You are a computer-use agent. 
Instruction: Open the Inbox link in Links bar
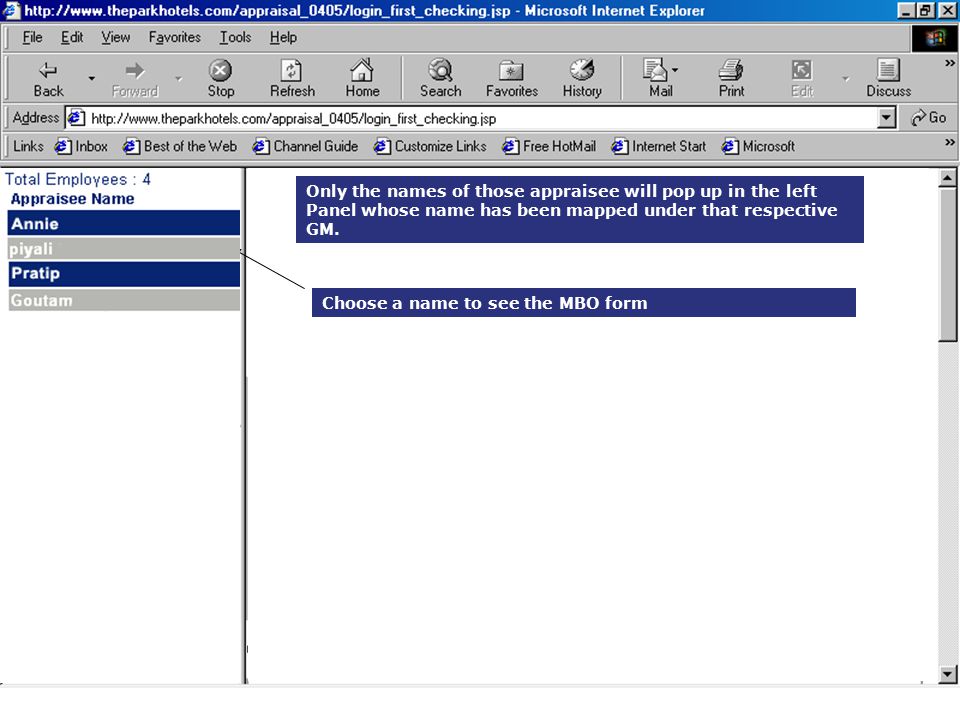pyautogui.click(x=81, y=146)
